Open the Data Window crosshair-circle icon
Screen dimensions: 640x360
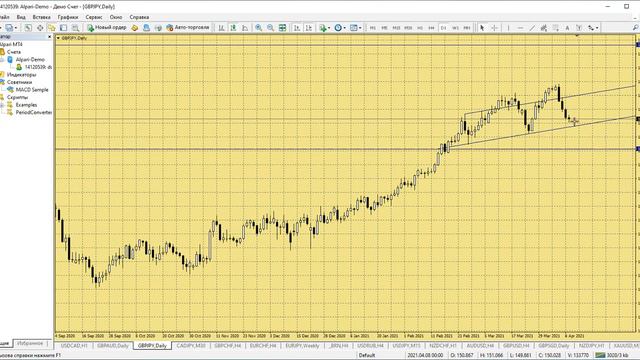[40, 28]
